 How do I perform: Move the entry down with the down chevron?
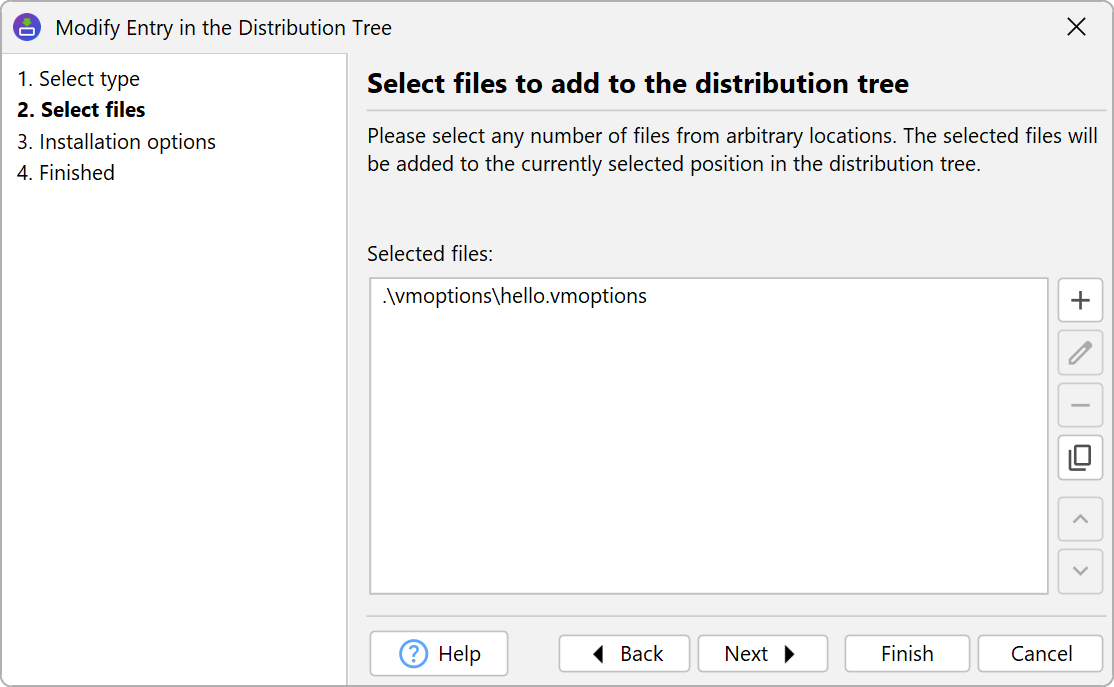(1080, 571)
